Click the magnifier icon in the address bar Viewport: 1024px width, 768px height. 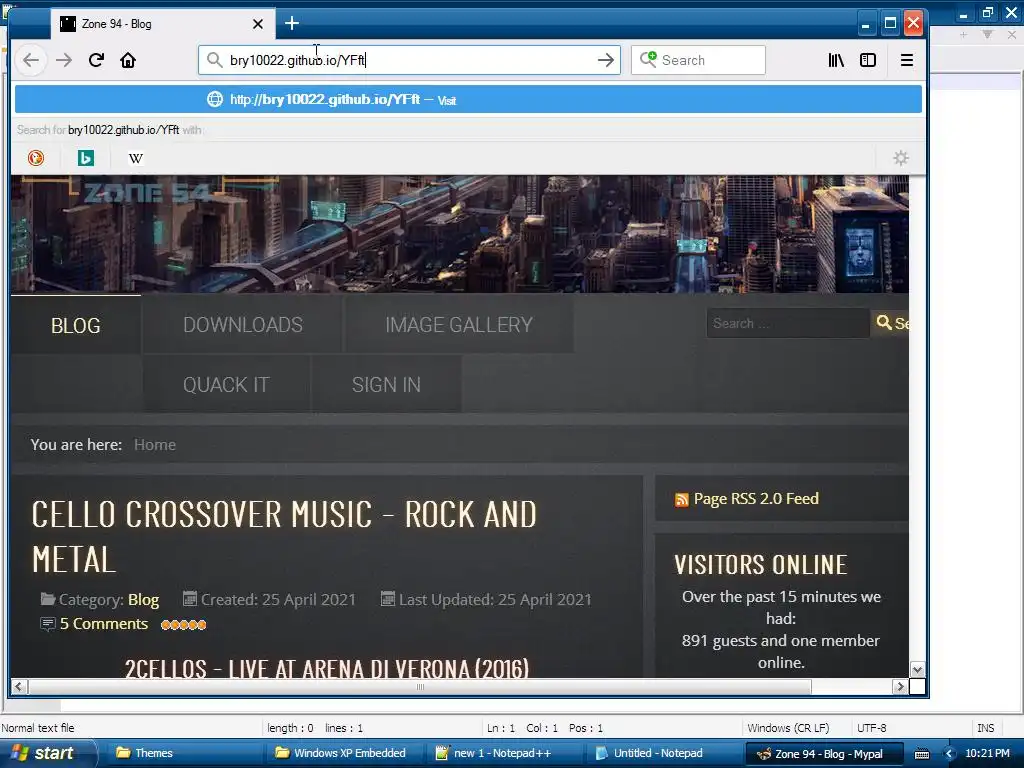[x=214, y=60]
